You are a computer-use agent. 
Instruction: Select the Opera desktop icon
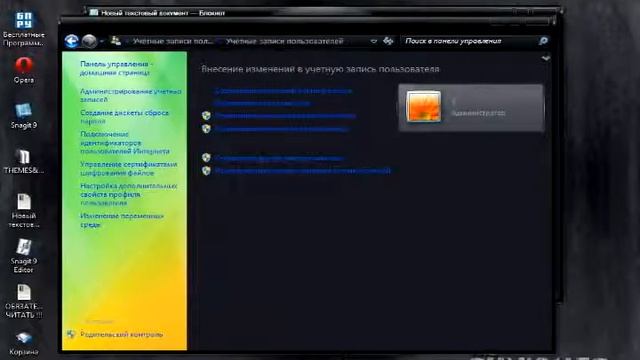tap(24, 70)
